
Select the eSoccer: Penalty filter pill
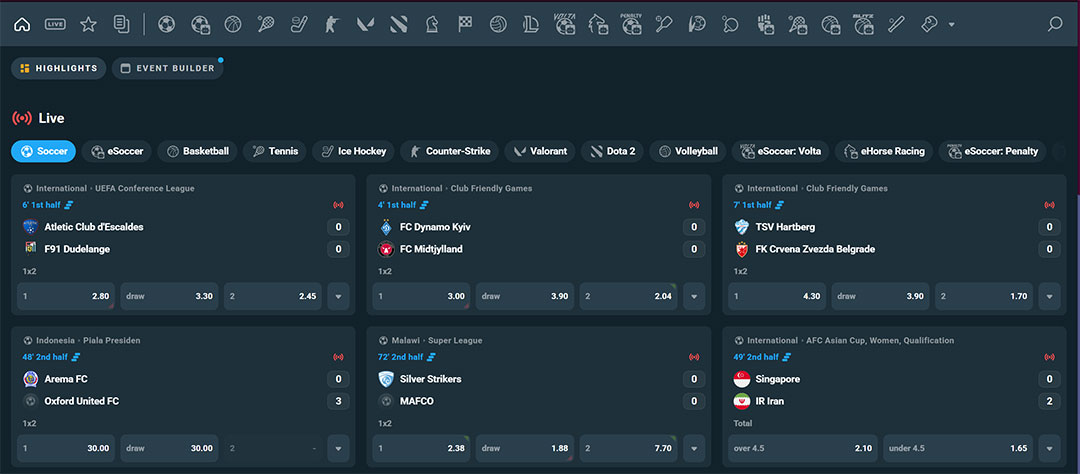[x=993, y=151]
